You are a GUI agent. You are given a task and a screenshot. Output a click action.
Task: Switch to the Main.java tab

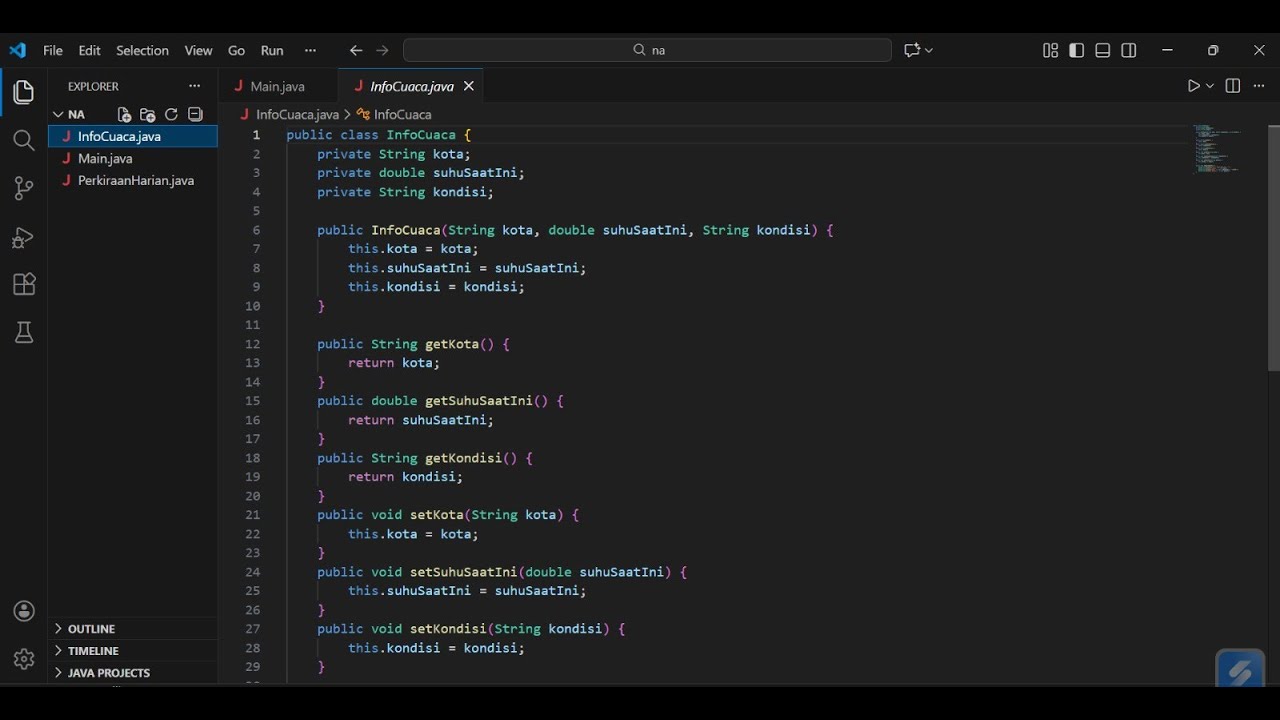click(278, 86)
